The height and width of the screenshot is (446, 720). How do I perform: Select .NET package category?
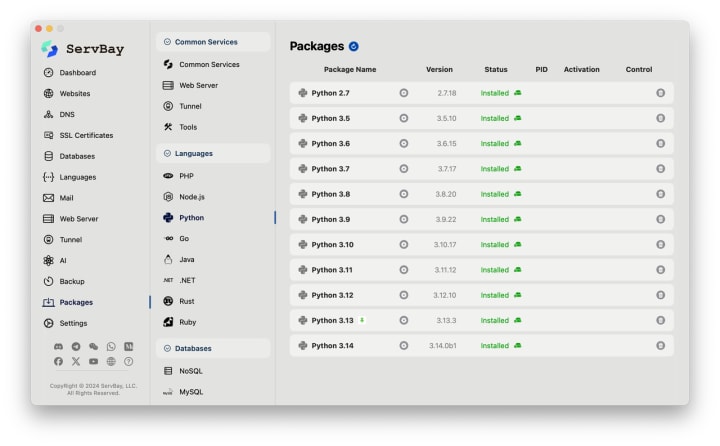(x=180, y=280)
